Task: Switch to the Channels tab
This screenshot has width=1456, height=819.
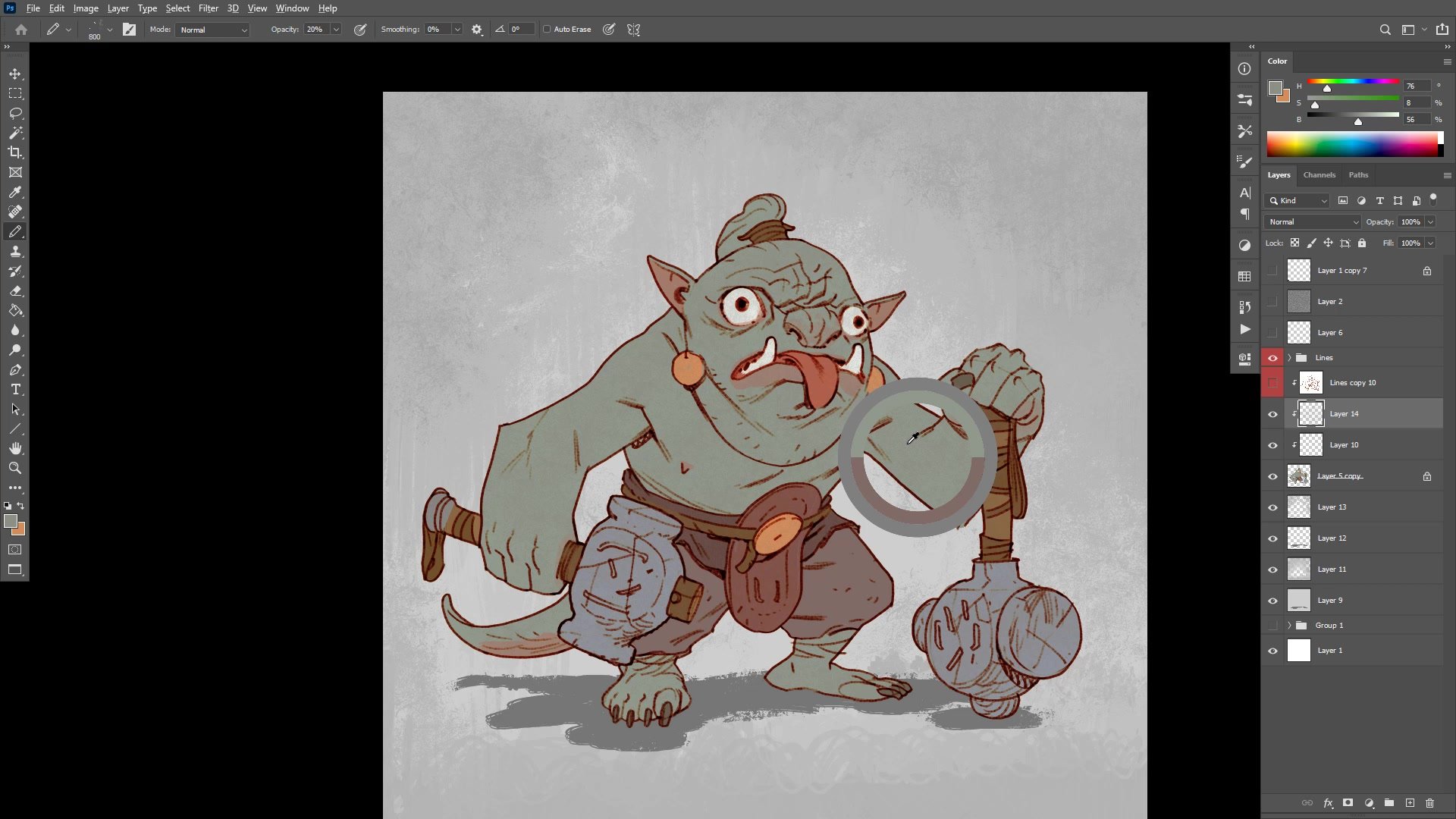Action: click(x=1319, y=174)
